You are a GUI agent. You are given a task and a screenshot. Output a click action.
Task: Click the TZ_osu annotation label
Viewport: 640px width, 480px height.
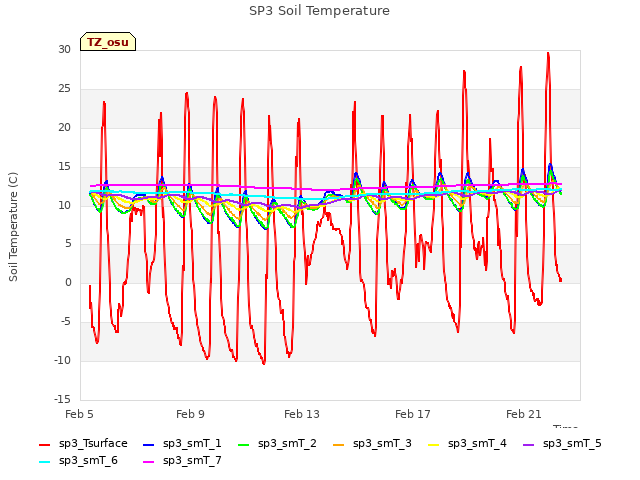pyautogui.click(x=108, y=42)
